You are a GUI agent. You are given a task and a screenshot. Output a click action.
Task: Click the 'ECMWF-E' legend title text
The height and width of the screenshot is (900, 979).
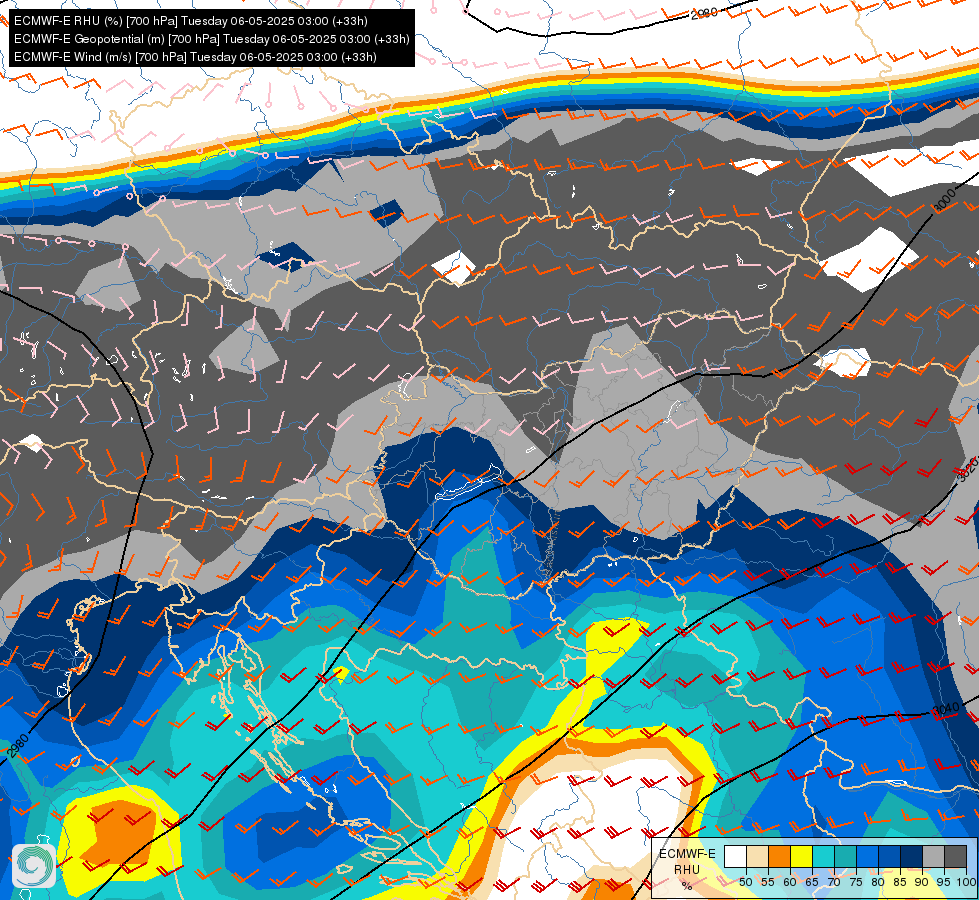(x=687, y=854)
